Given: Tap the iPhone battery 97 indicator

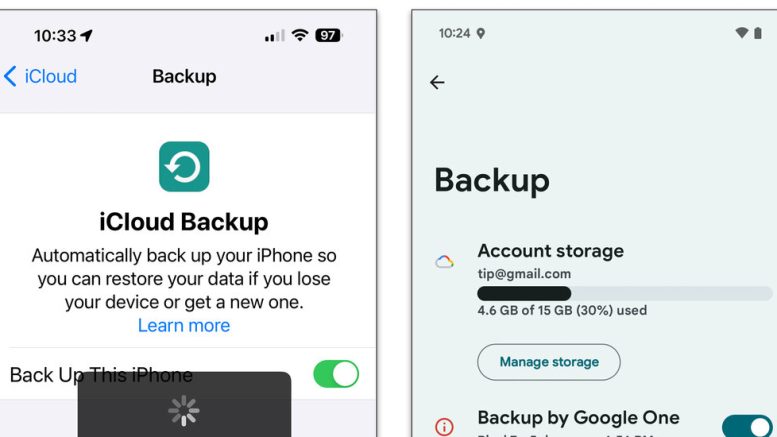Looking at the screenshot, I should point(329,35).
